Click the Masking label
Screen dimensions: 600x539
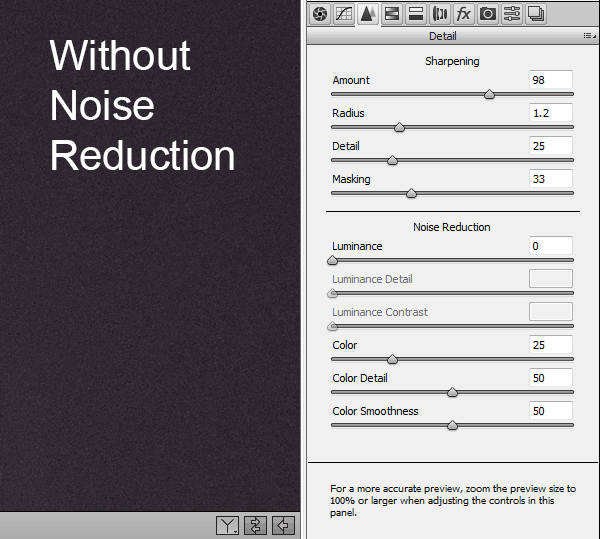(x=351, y=179)
